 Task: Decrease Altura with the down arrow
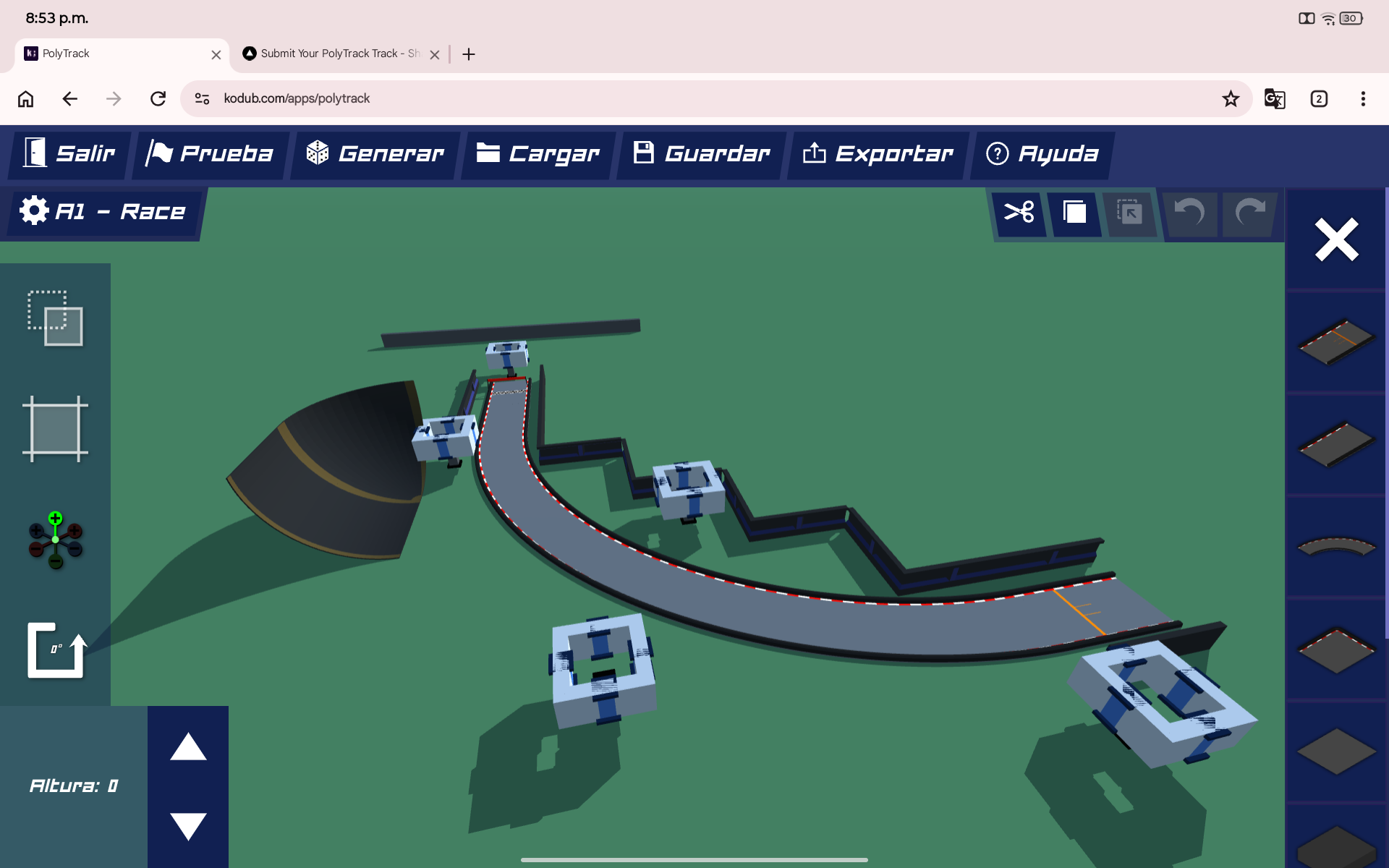(188, 826)
